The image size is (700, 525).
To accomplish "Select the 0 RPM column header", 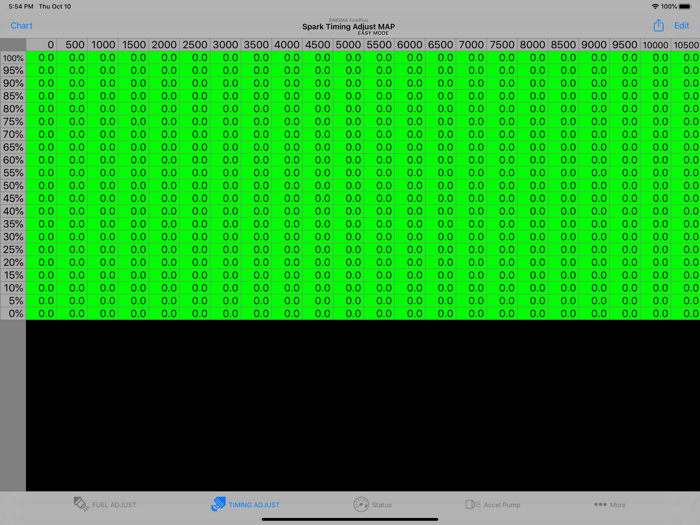I will 42,45.
